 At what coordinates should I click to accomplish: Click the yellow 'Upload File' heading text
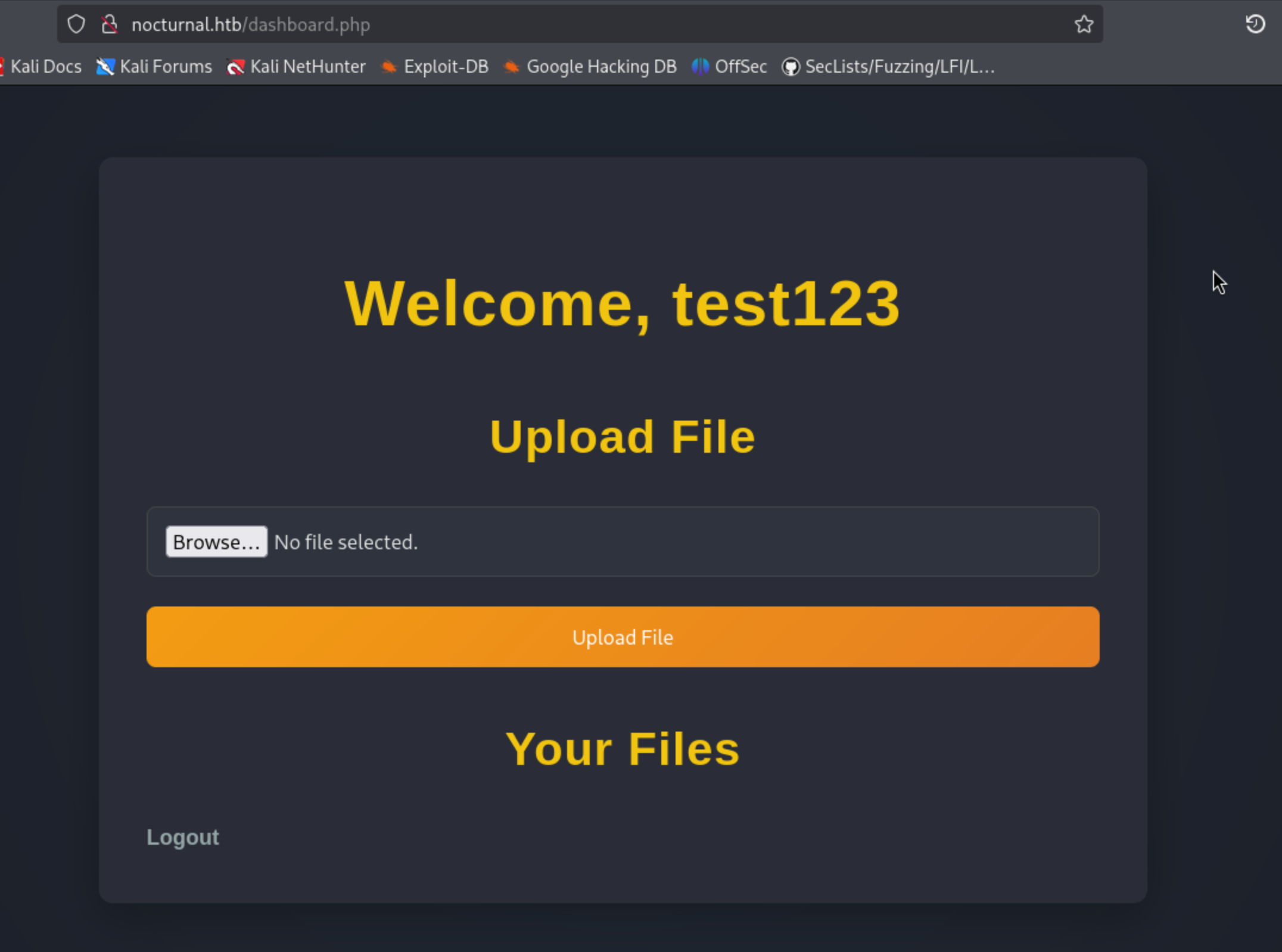(x=622, y=437)
